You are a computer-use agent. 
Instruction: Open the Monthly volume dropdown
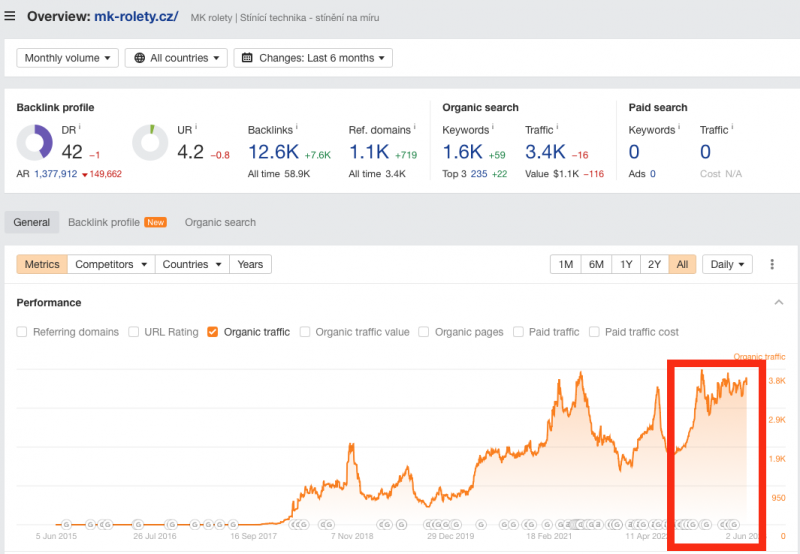coord(67,58)
